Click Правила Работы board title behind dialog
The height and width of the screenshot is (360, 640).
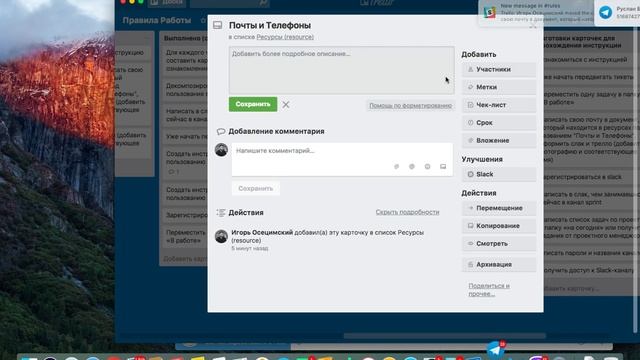[157, 20]
